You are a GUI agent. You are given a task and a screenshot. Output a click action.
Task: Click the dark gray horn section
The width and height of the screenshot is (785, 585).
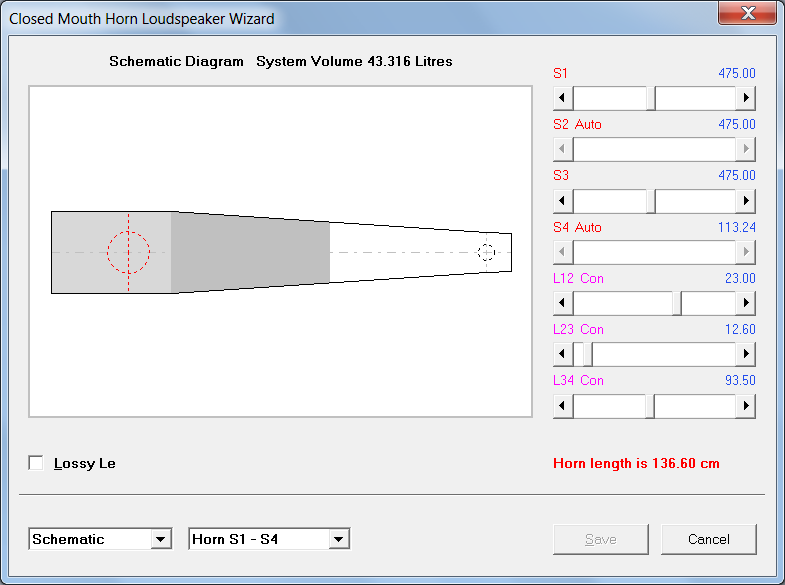pos(250,252)
